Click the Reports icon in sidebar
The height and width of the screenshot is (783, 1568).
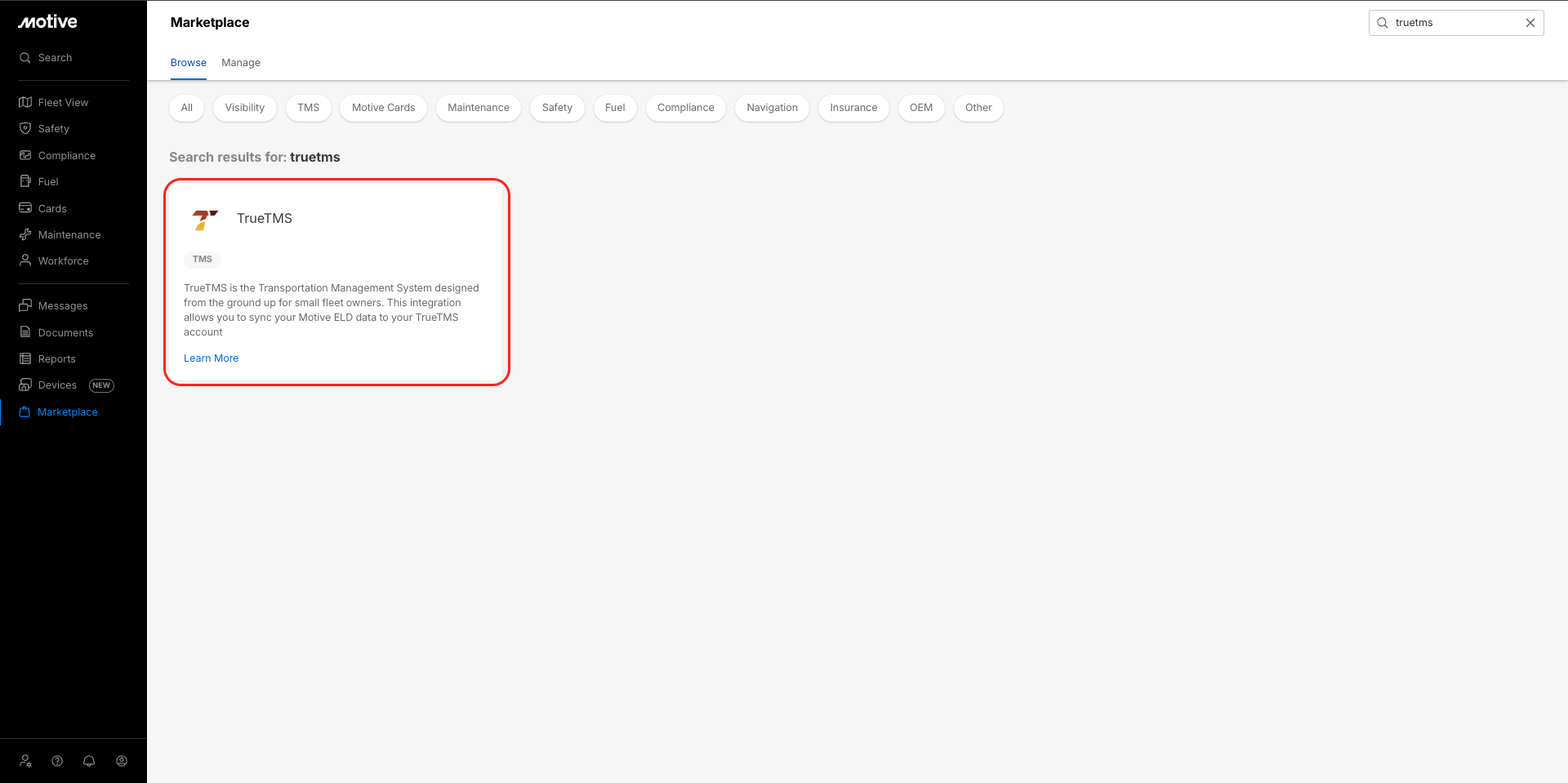[25, 358]
